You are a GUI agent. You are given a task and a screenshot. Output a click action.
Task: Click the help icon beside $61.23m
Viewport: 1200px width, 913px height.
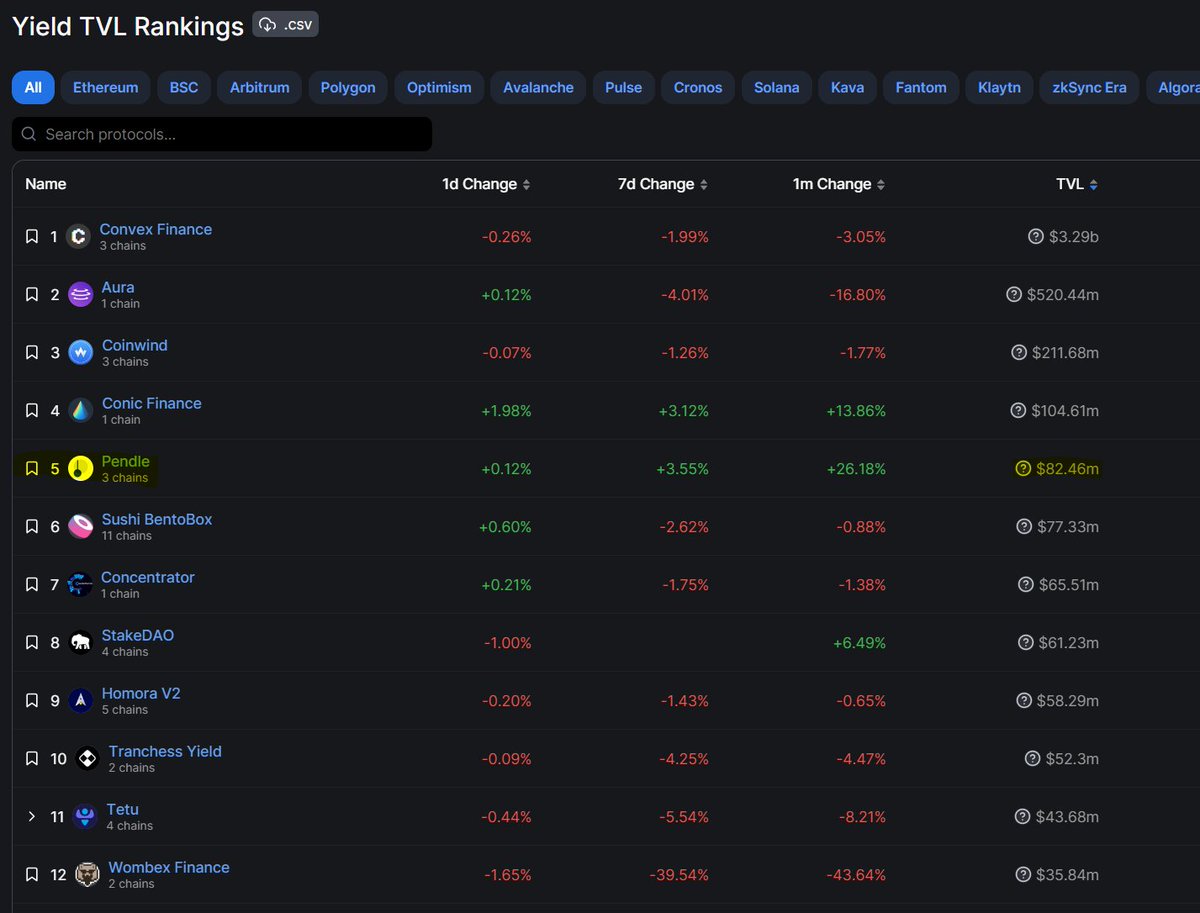coord(1026,643)
